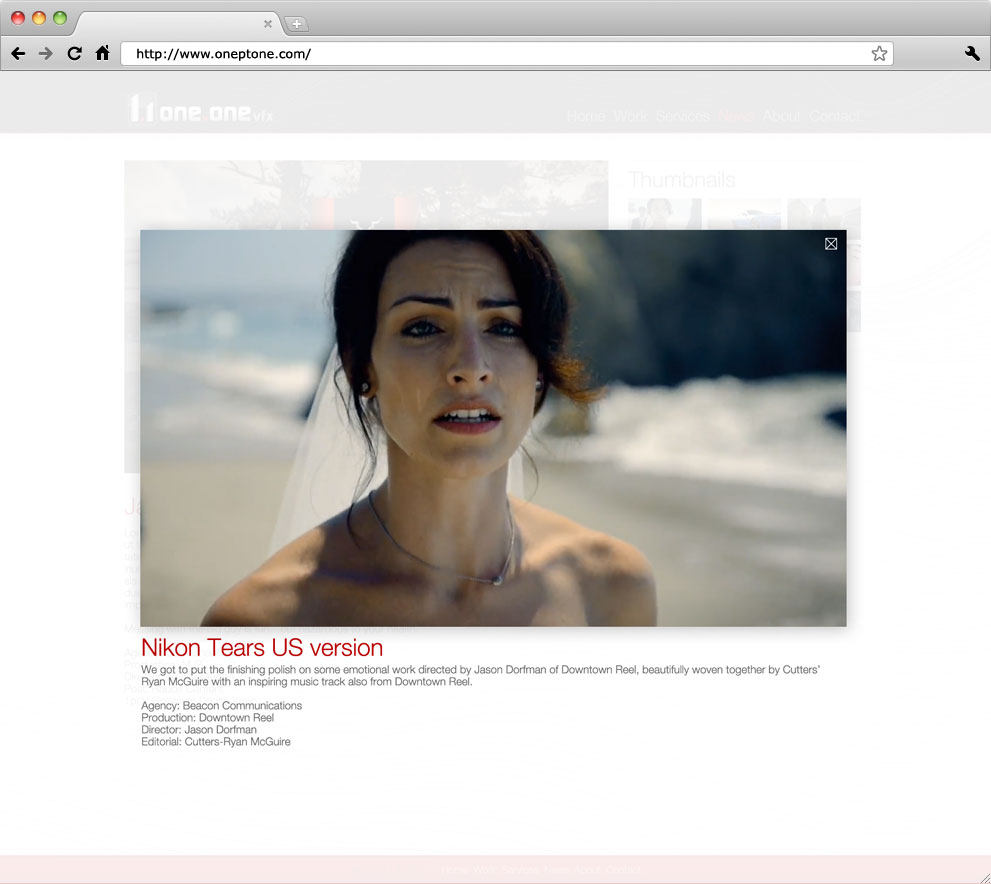Image resolution: width=991 pixels, height=884 pixels.
Task: Open the Work page in header navigation
Action: tap(630, 117)
